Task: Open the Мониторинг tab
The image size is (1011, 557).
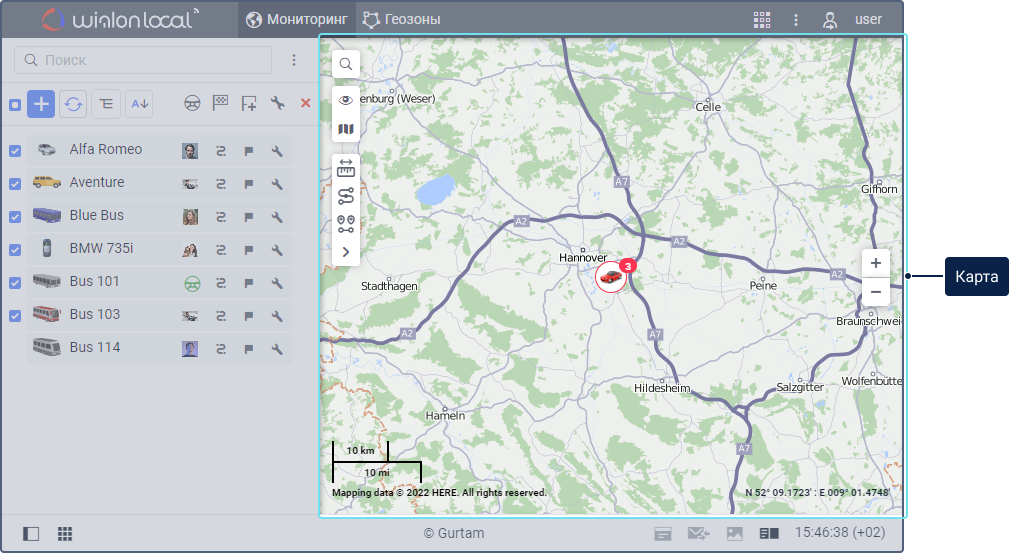Action: 297,19
